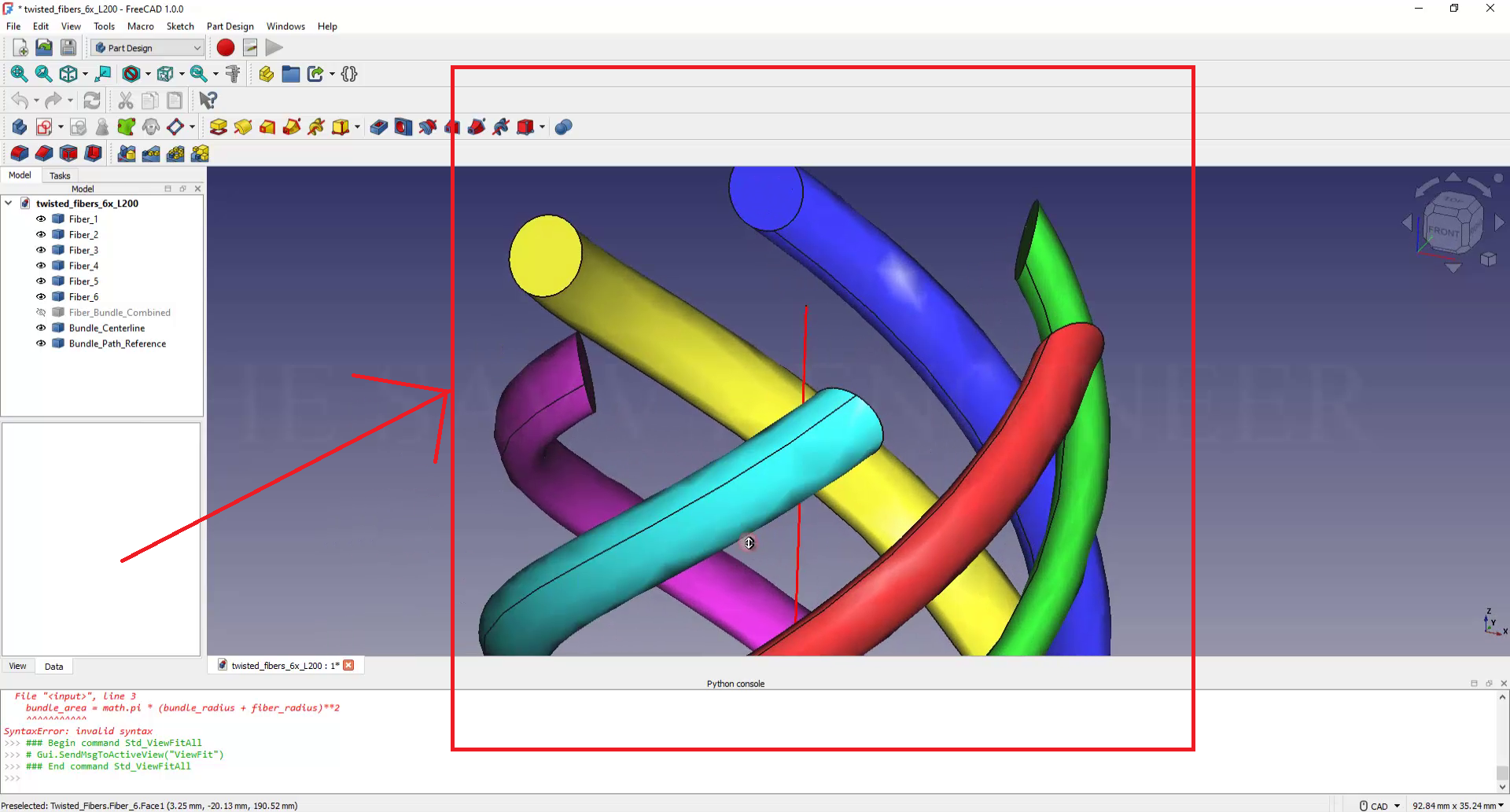Open the measure caliper tool
This screenshot has width=1510, height=812.
click(233, 74)
